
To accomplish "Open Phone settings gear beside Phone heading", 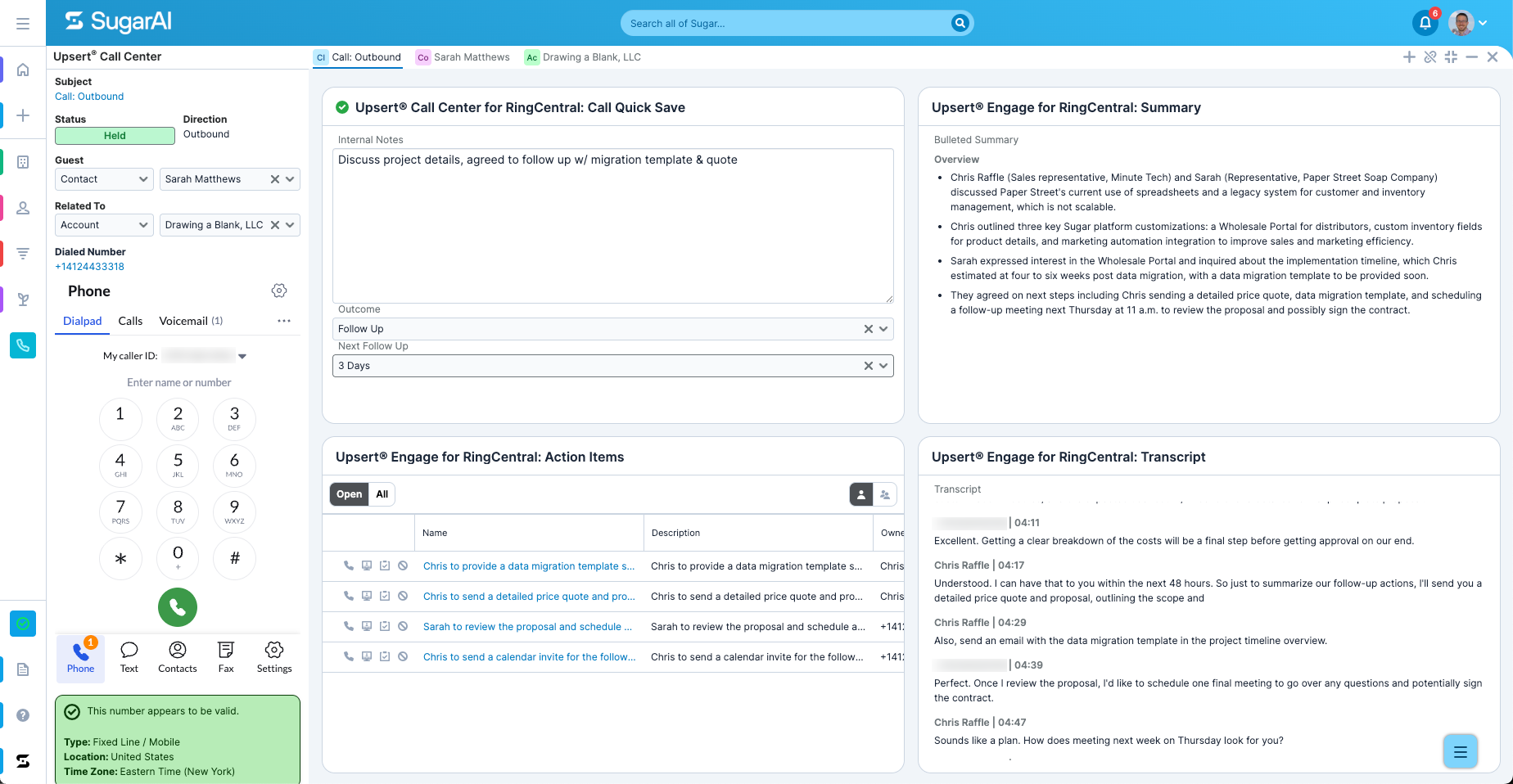I will tap(279, 291).
